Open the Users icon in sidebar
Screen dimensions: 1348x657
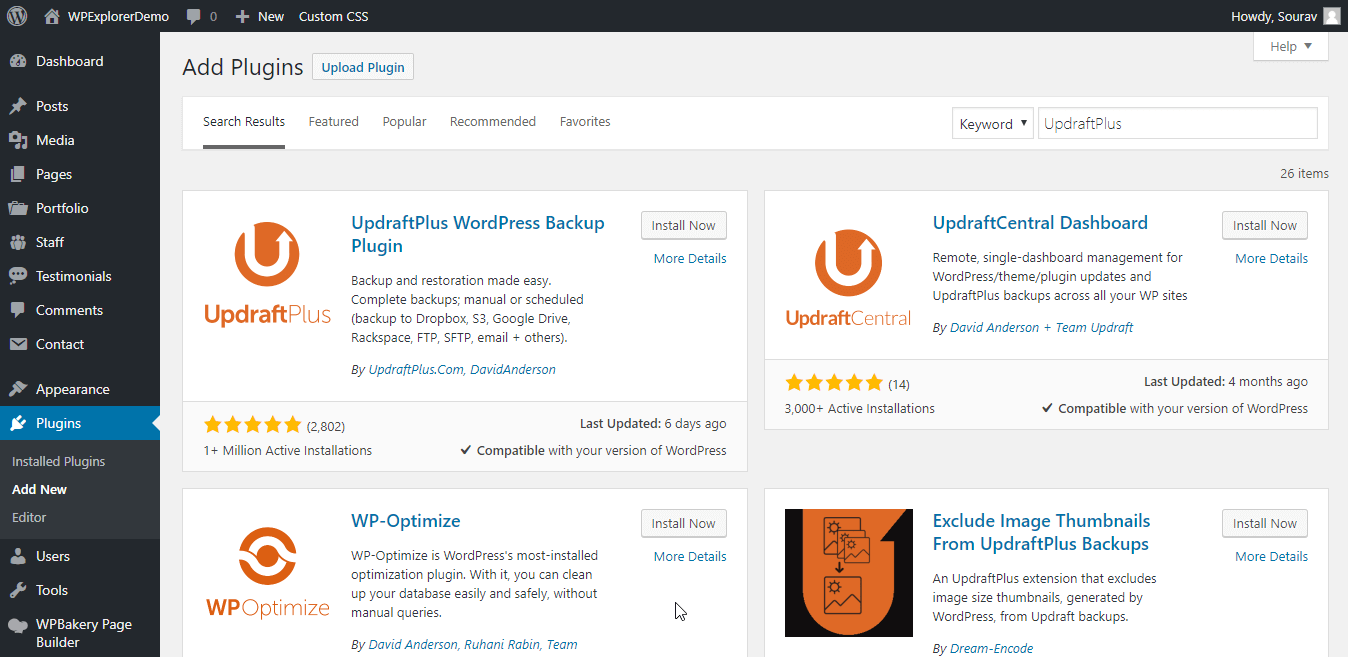point(21,556)
